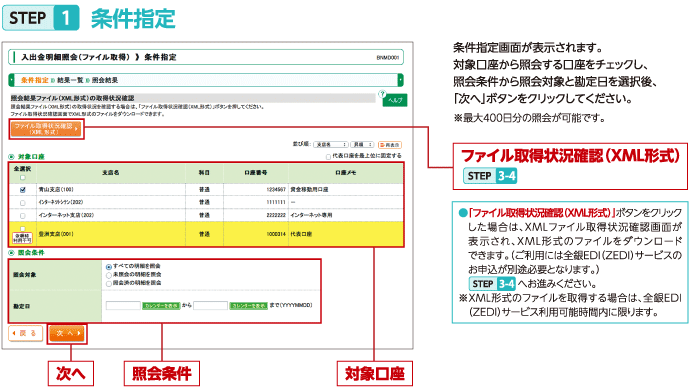690x391 pixels.
Task: Check the 全選択 select-all checkbox
Action: (22, 178)
